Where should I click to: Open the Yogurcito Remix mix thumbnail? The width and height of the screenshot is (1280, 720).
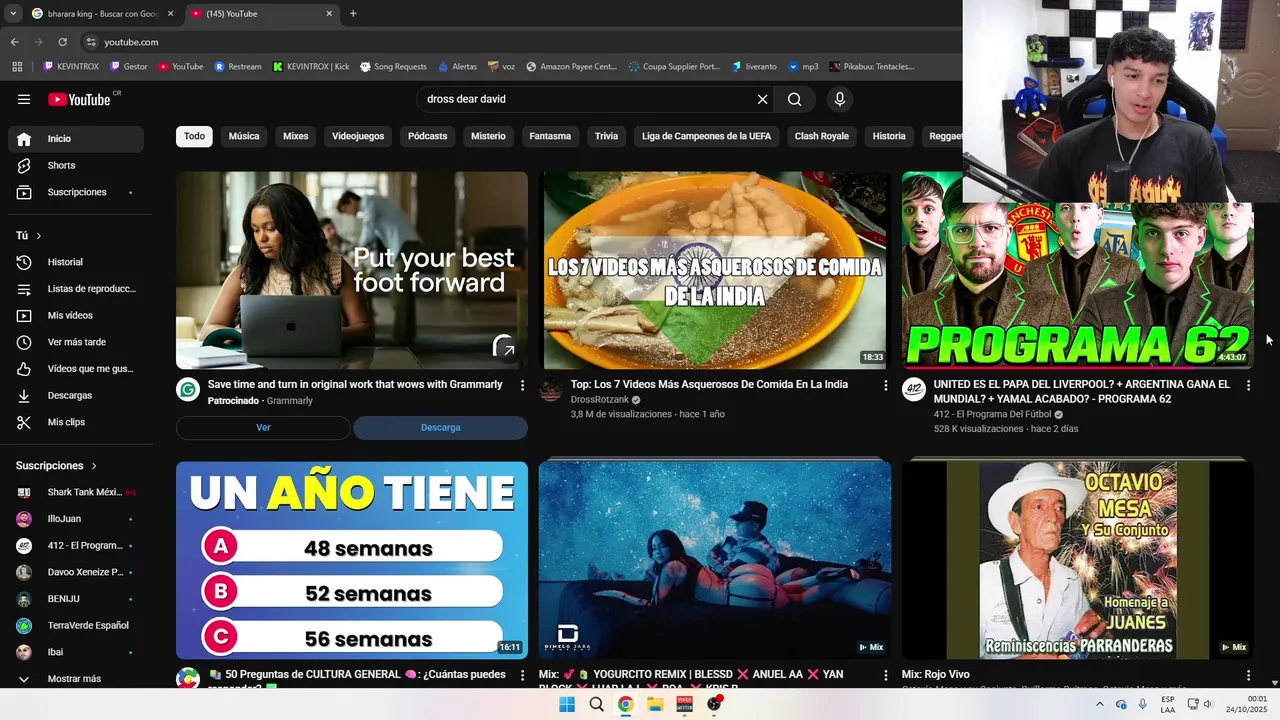715,560
